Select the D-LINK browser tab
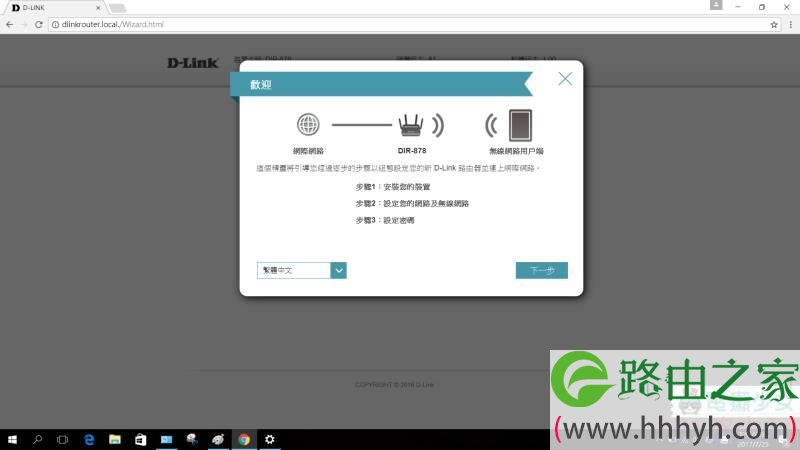 click(55, 8)
